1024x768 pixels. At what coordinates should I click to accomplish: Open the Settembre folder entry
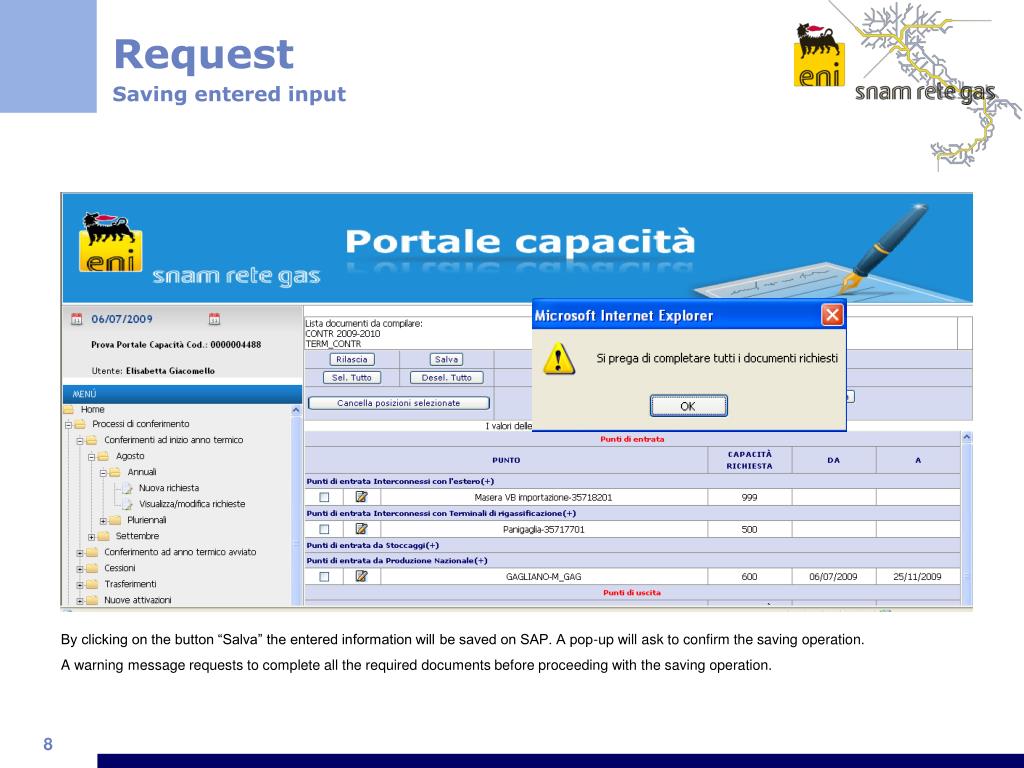click(x=137, y=536)
